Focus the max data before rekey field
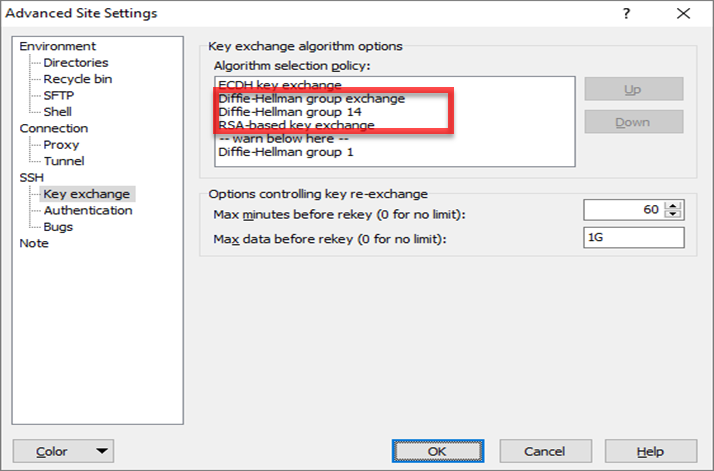The image size is (714, 471). (633, 238)
